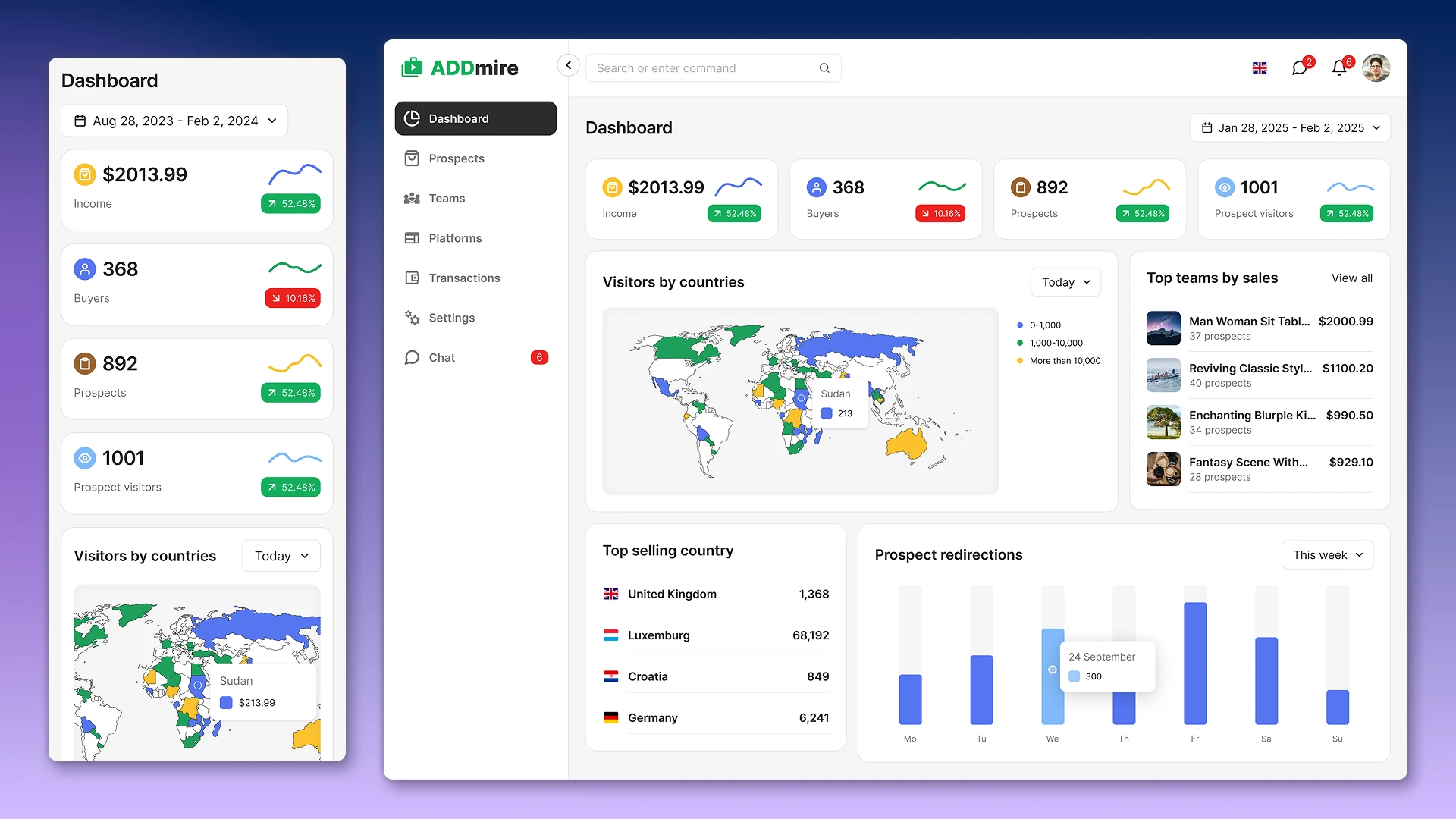Open the Chat with 6 unread messages

click(441, 357)
